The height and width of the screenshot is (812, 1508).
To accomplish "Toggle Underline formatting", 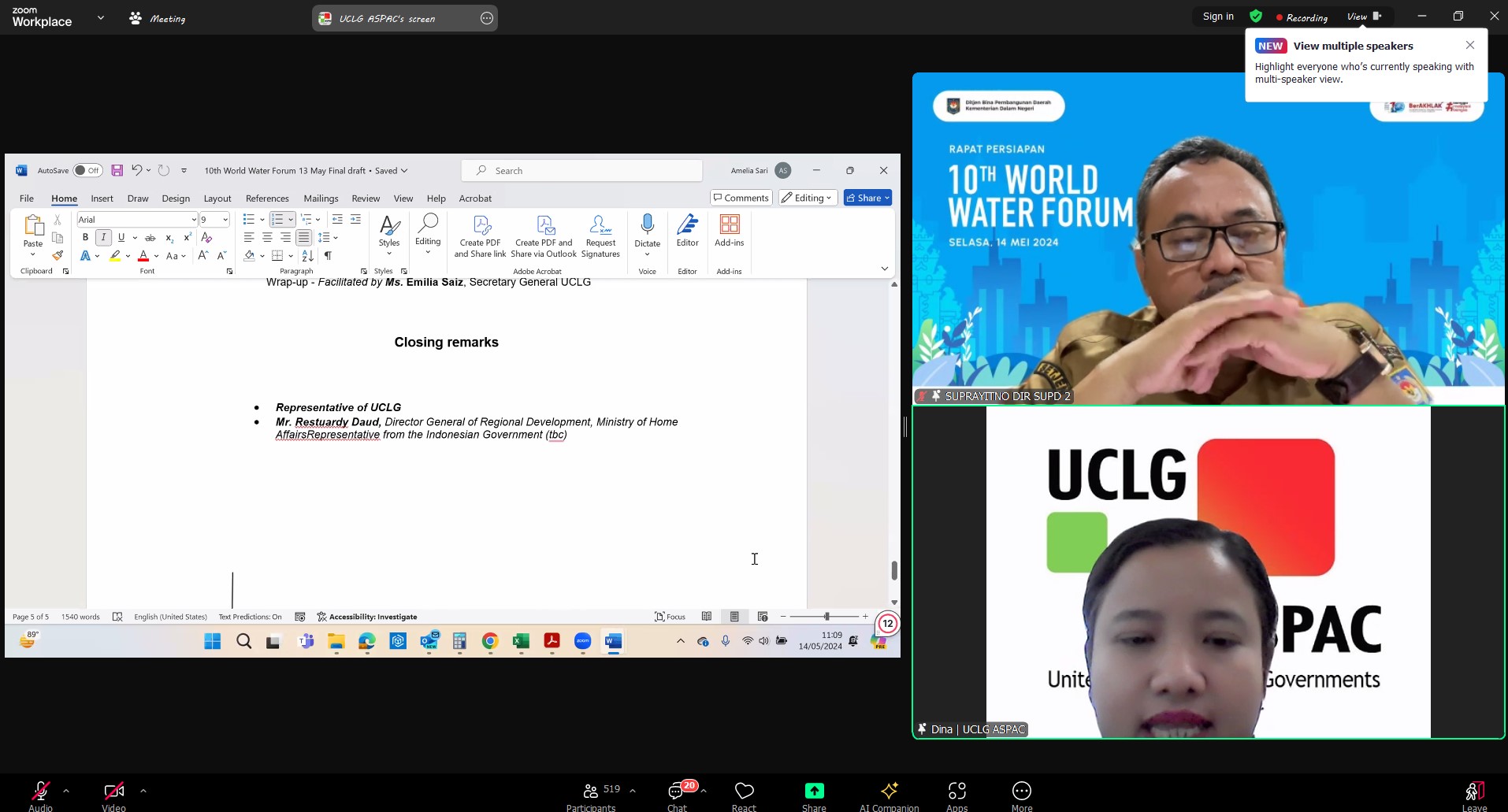I will (121, 237).
